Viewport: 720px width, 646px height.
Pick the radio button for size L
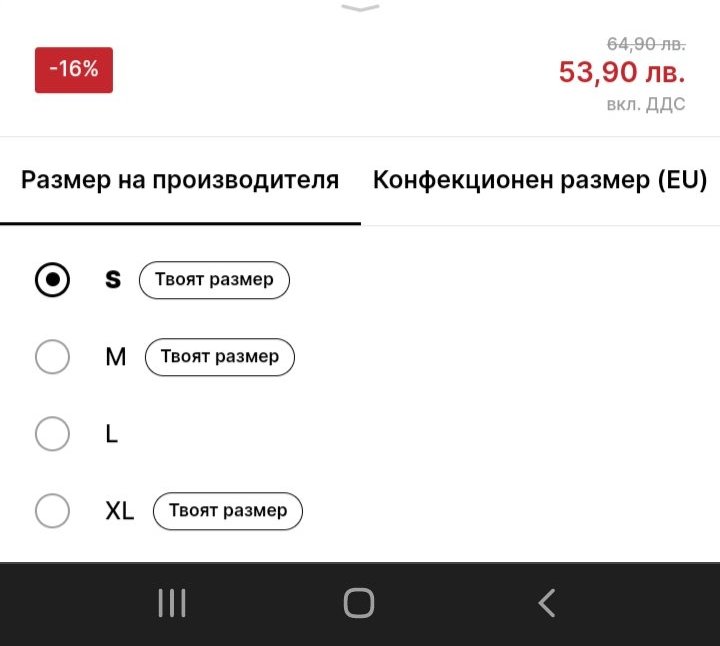tap(52, 434)
